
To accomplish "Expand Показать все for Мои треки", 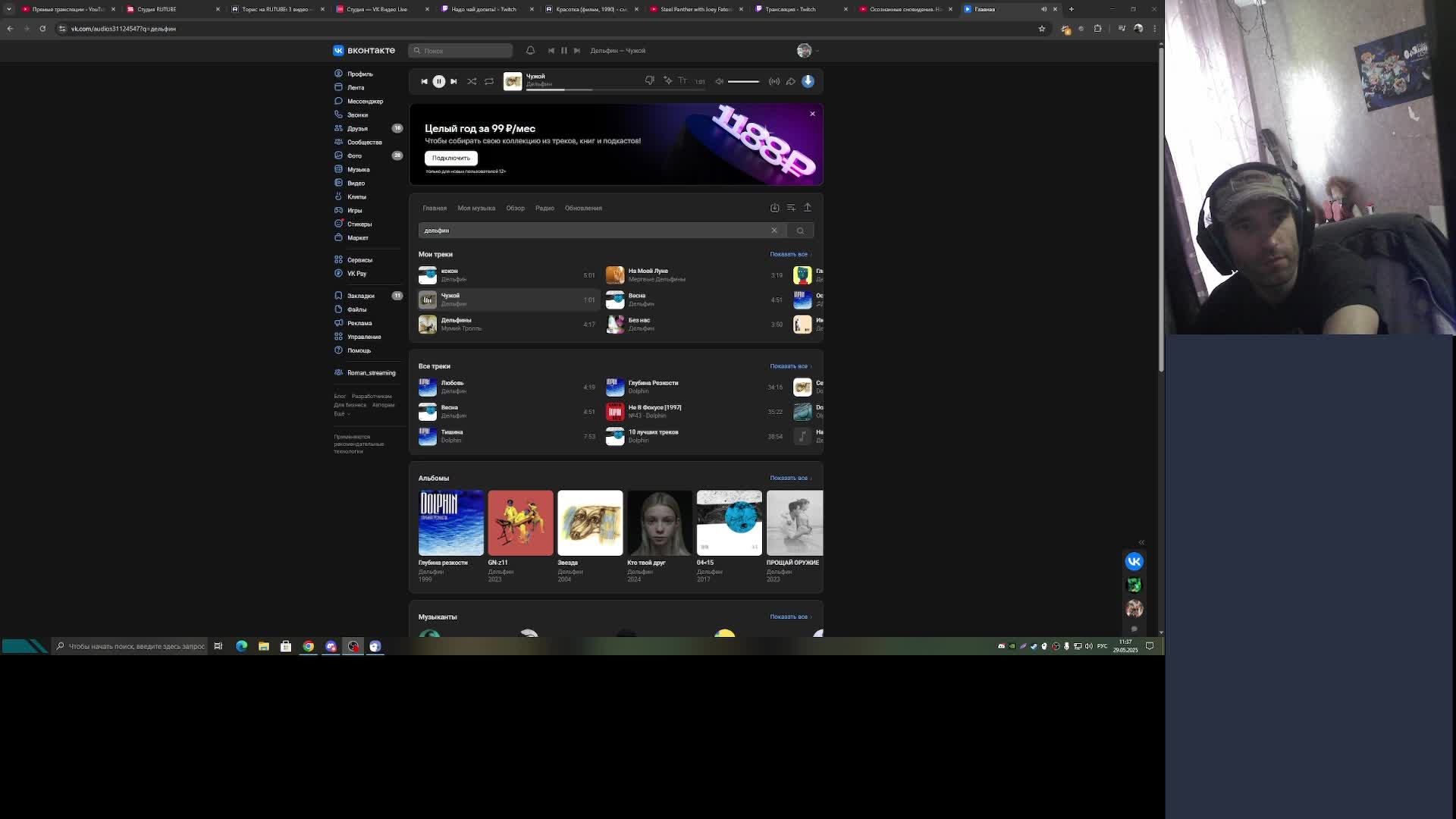I will (x=789, y=254).
